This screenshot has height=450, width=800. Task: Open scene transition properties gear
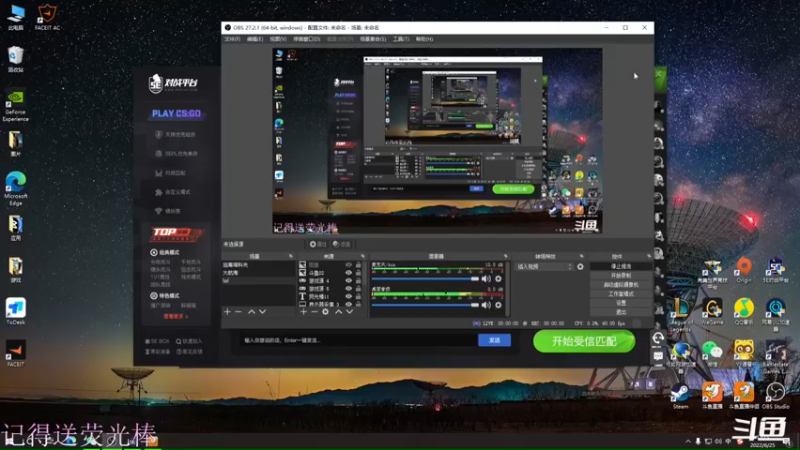[x=580, y=266]
